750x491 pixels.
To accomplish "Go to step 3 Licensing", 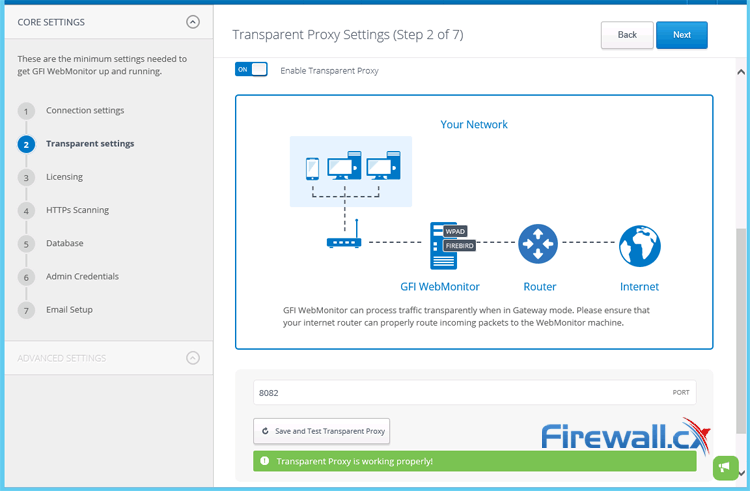I will (x=65, y=177).
